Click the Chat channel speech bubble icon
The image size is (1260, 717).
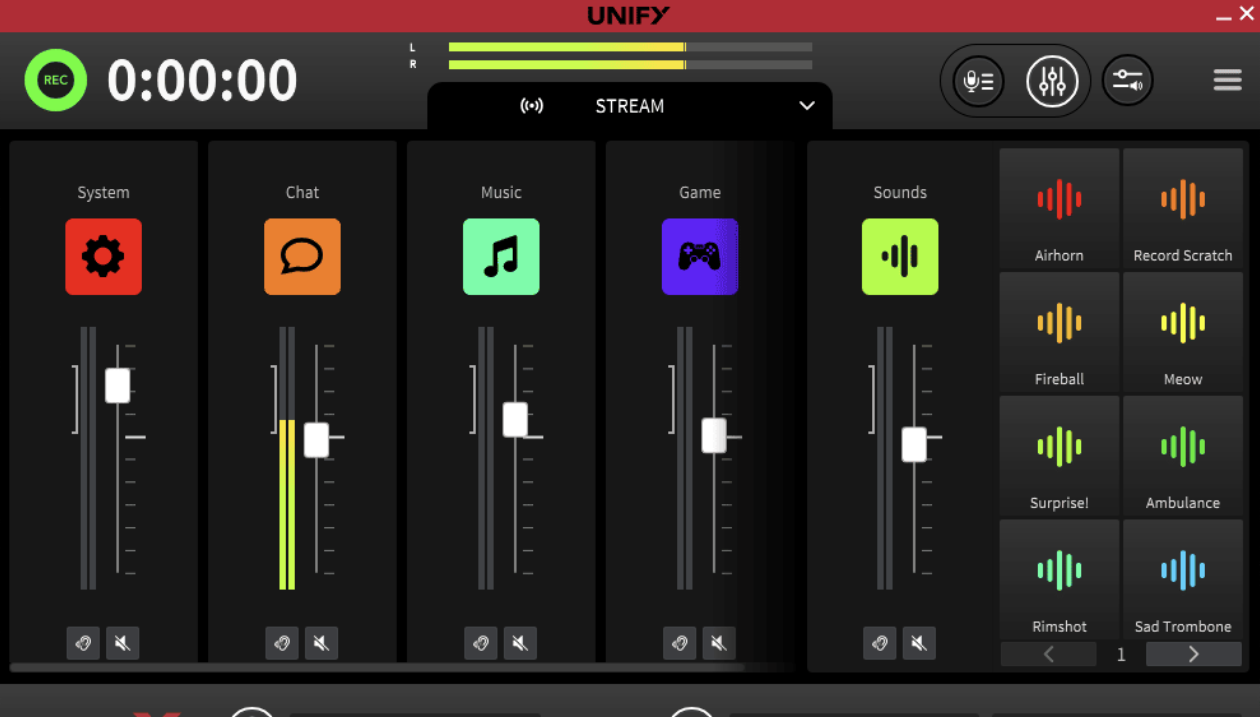(x=302, y=257)
